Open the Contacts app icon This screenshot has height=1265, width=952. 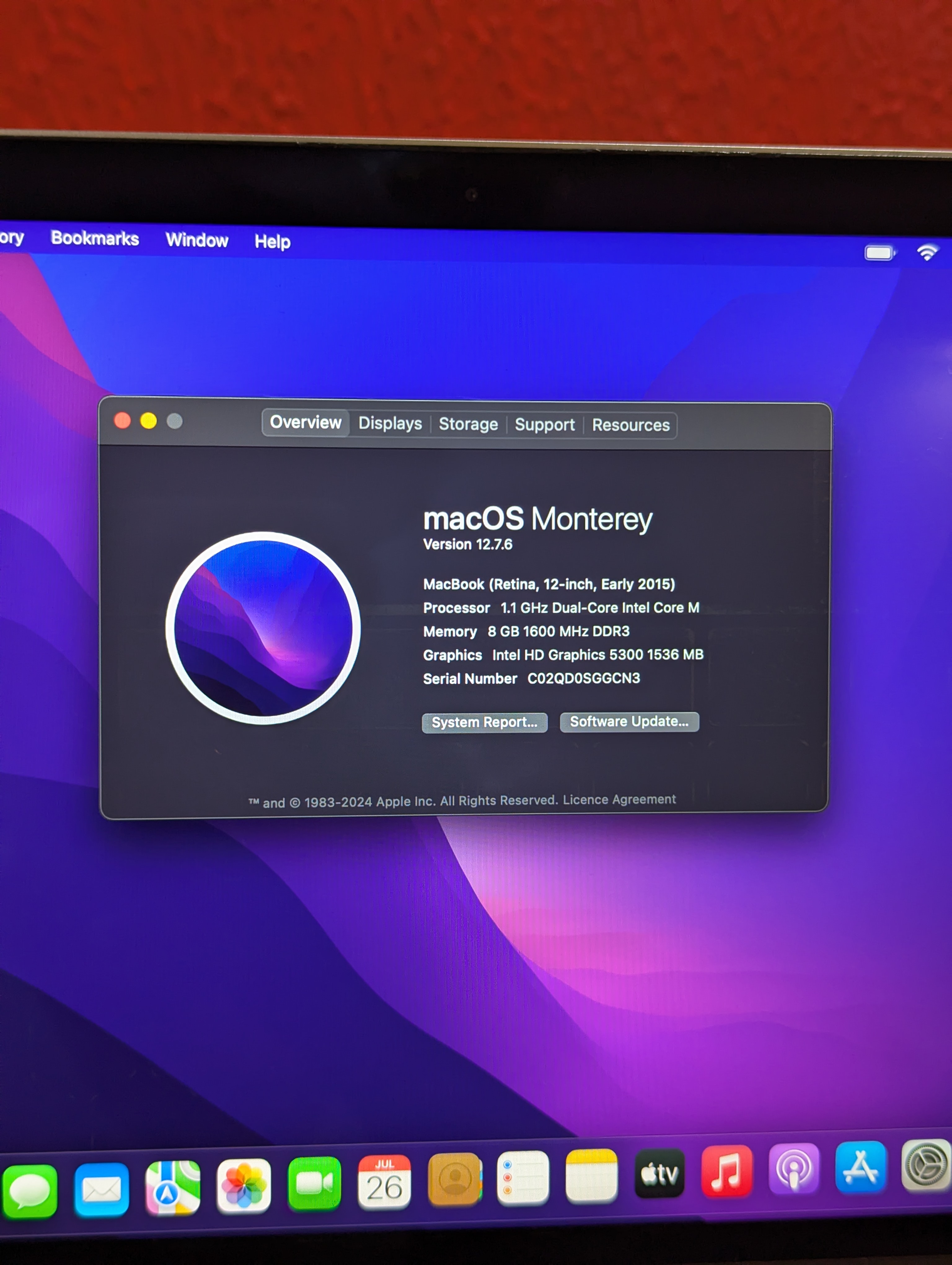455,1179
